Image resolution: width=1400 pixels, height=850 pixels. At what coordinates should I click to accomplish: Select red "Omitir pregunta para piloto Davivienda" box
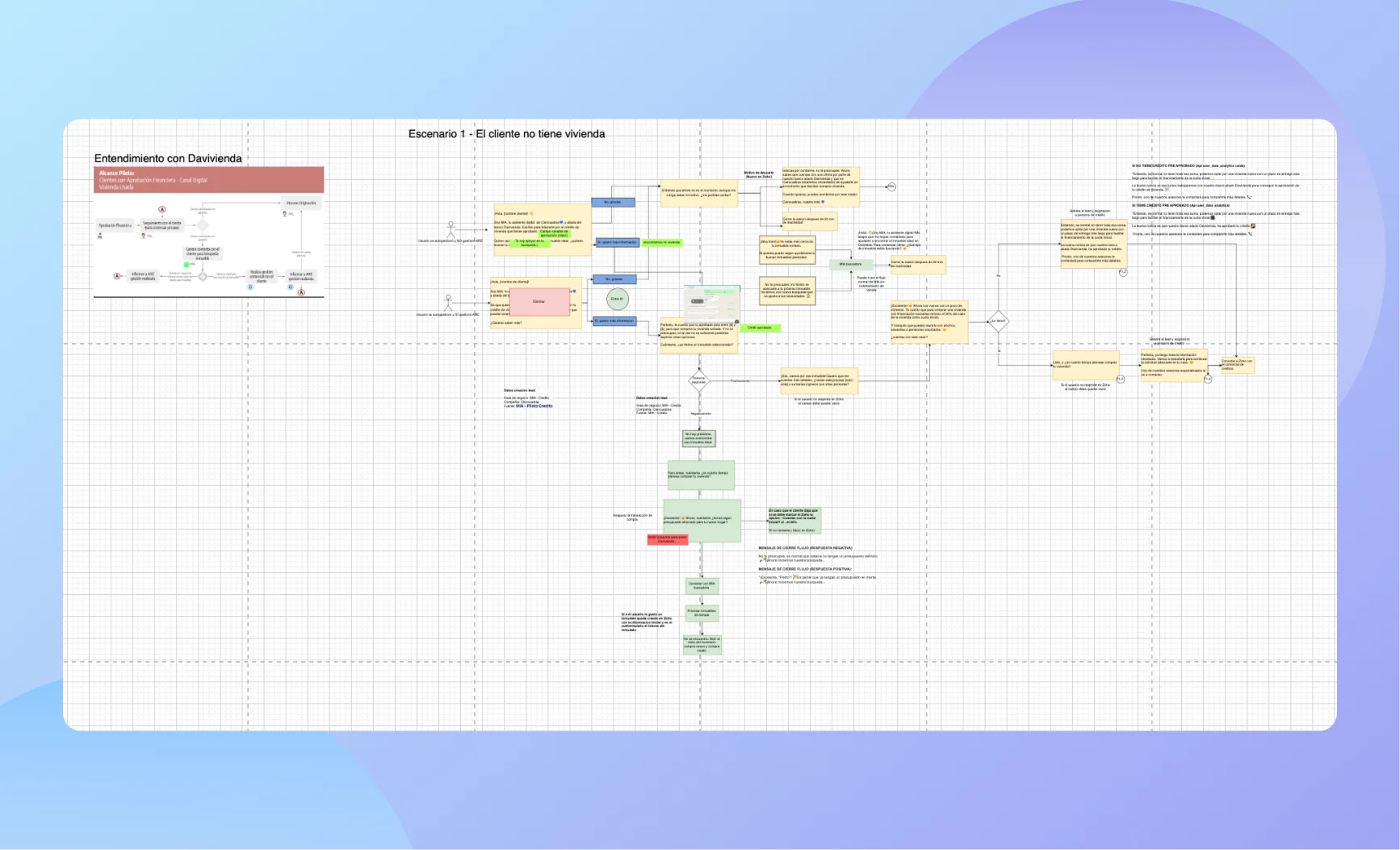[x=668, y=539]
